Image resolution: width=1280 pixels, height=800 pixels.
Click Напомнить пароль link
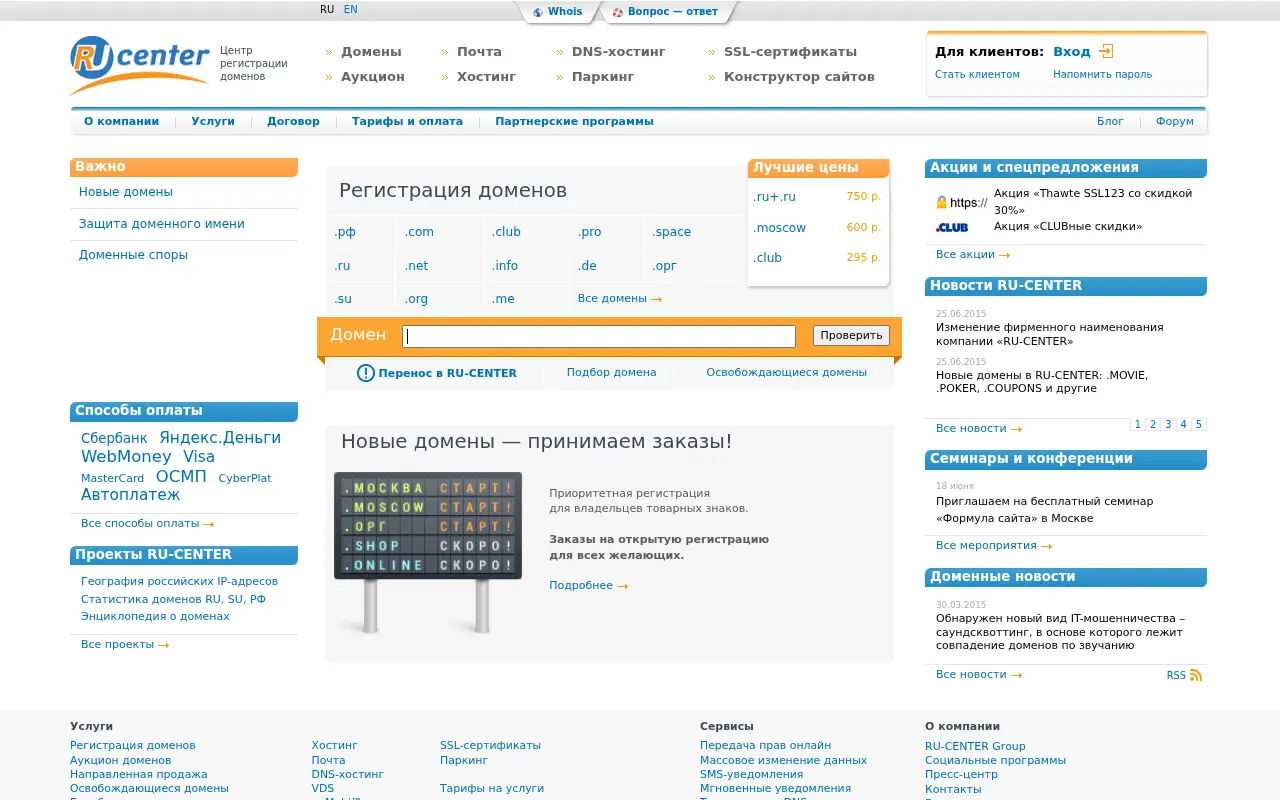click(x=1102, y=74)
